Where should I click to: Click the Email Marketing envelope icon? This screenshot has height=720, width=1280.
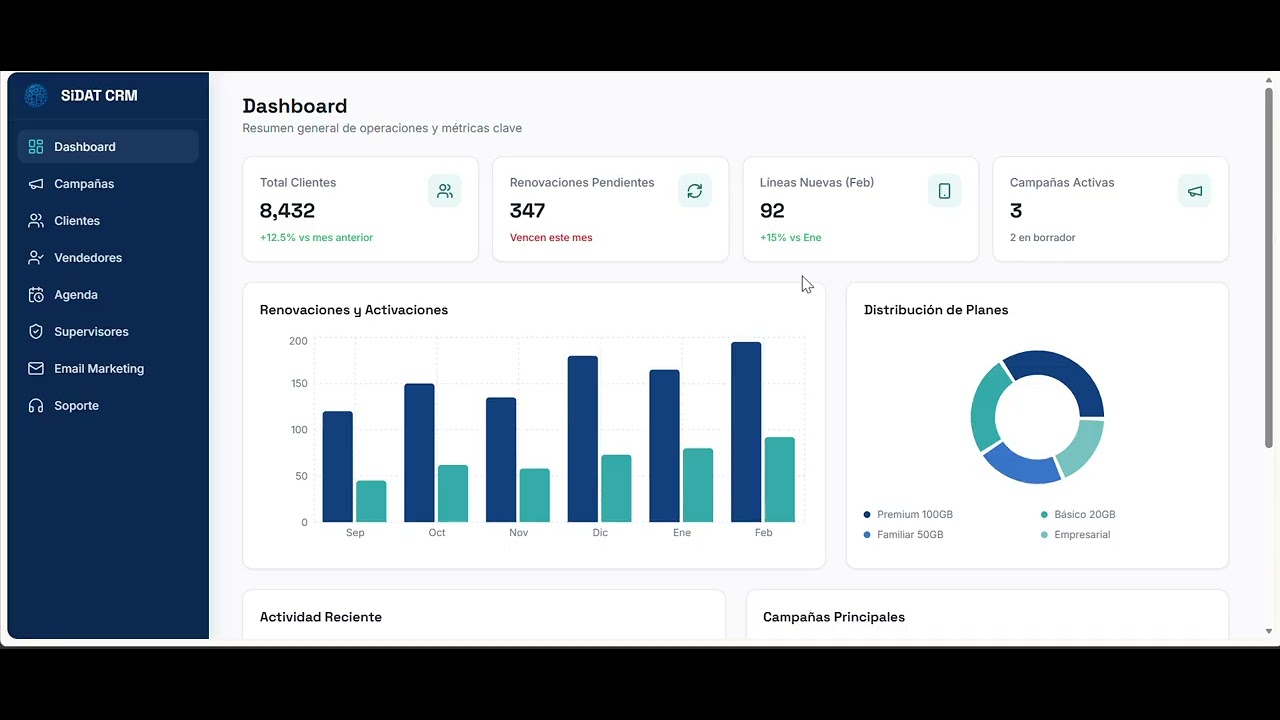click(36, 369)
